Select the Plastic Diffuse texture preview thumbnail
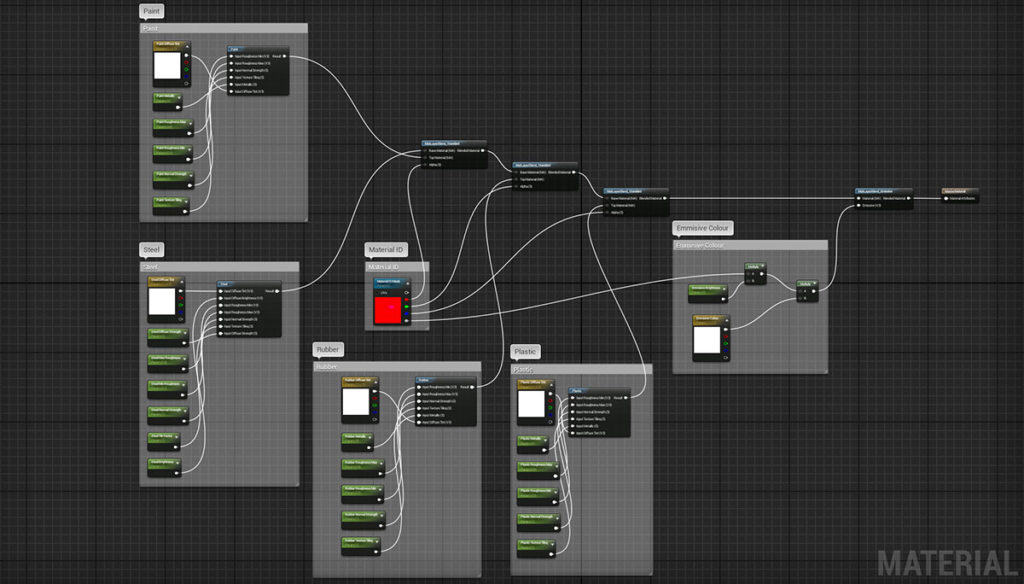 (x=532, y=404)
